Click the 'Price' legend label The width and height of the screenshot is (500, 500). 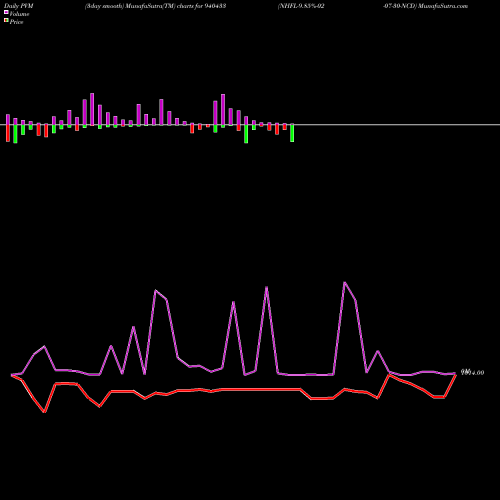[16, 22]
